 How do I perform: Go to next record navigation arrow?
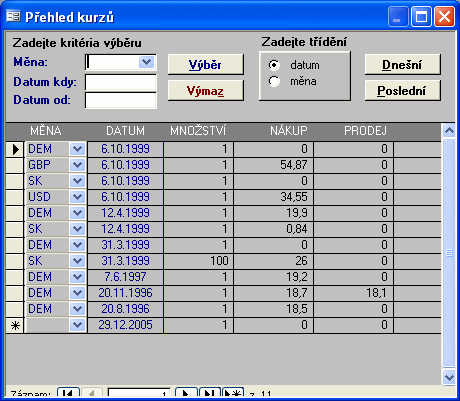(x=186, y=394)
